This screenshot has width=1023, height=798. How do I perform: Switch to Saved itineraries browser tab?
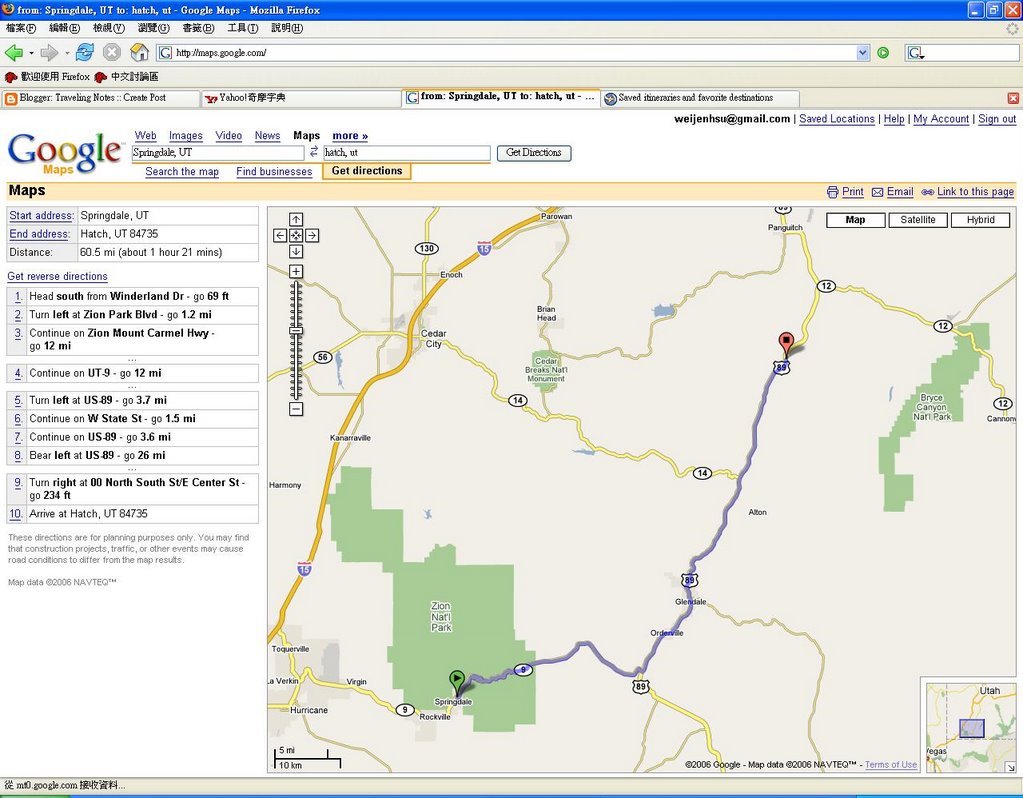click(700, 98)
